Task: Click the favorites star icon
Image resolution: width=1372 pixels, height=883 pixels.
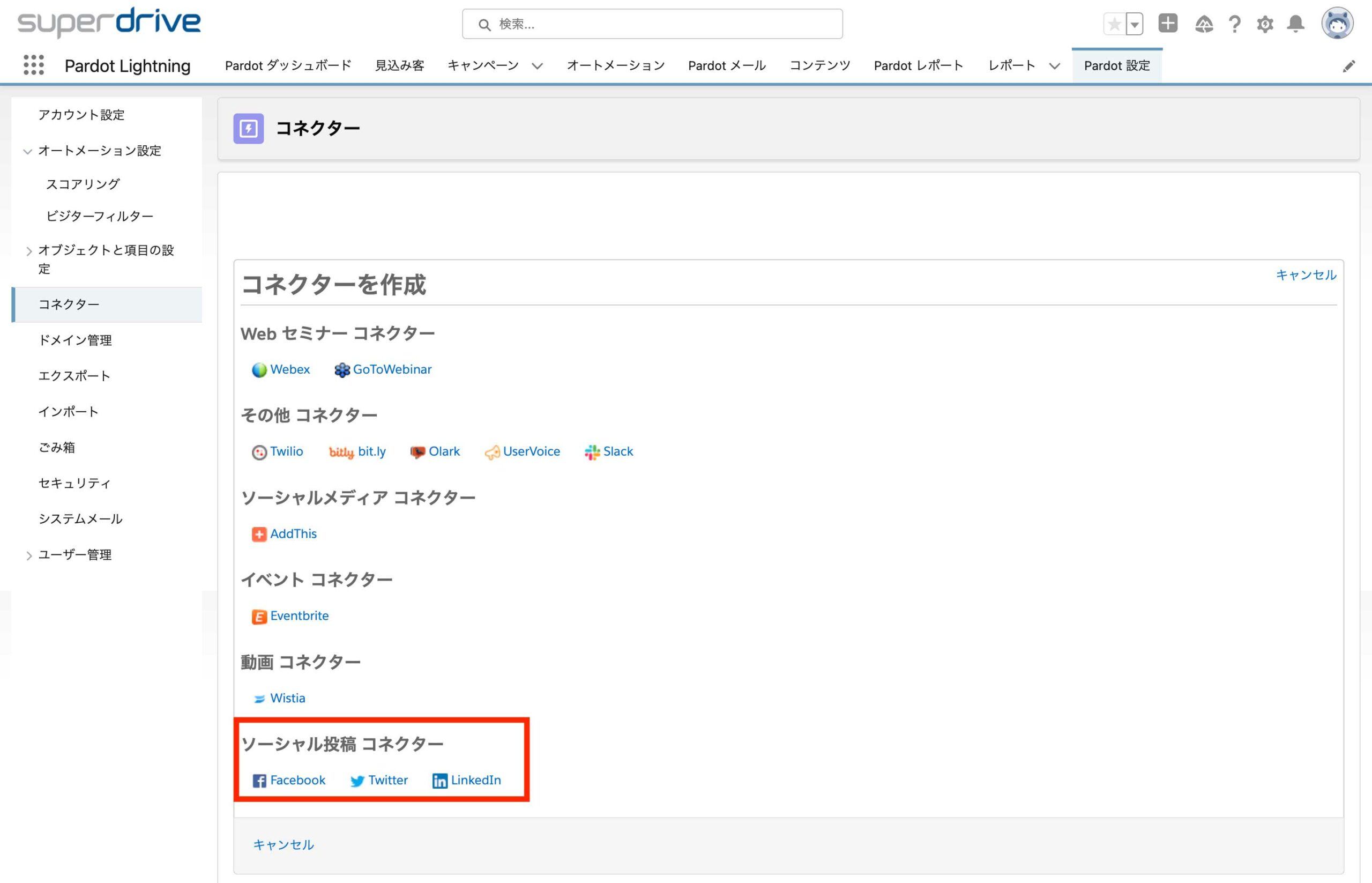Action: (1114, 24)
